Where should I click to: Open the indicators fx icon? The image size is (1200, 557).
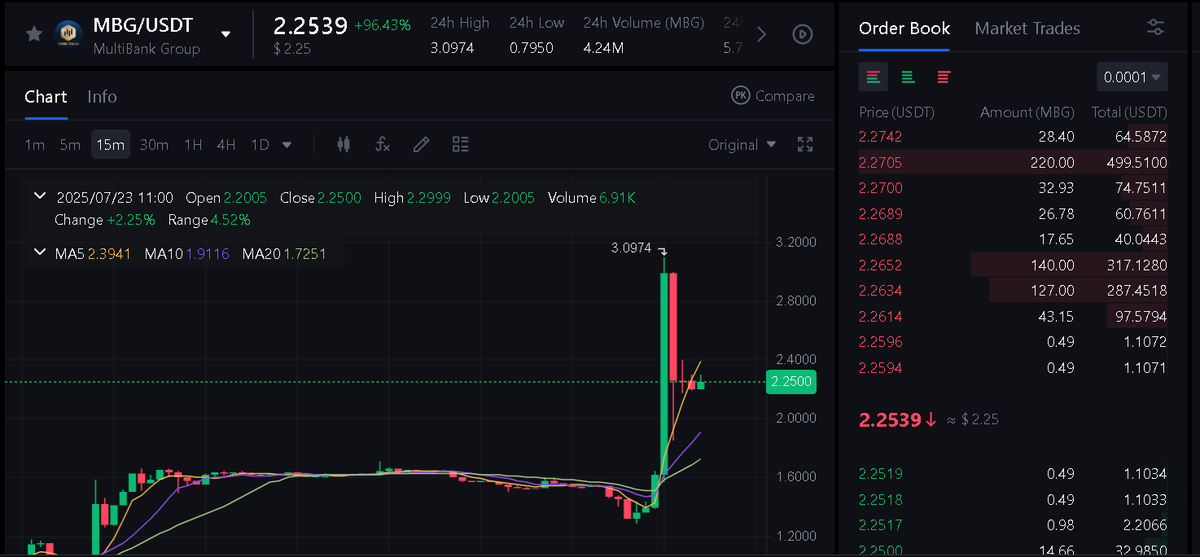[x=382, y=145]
